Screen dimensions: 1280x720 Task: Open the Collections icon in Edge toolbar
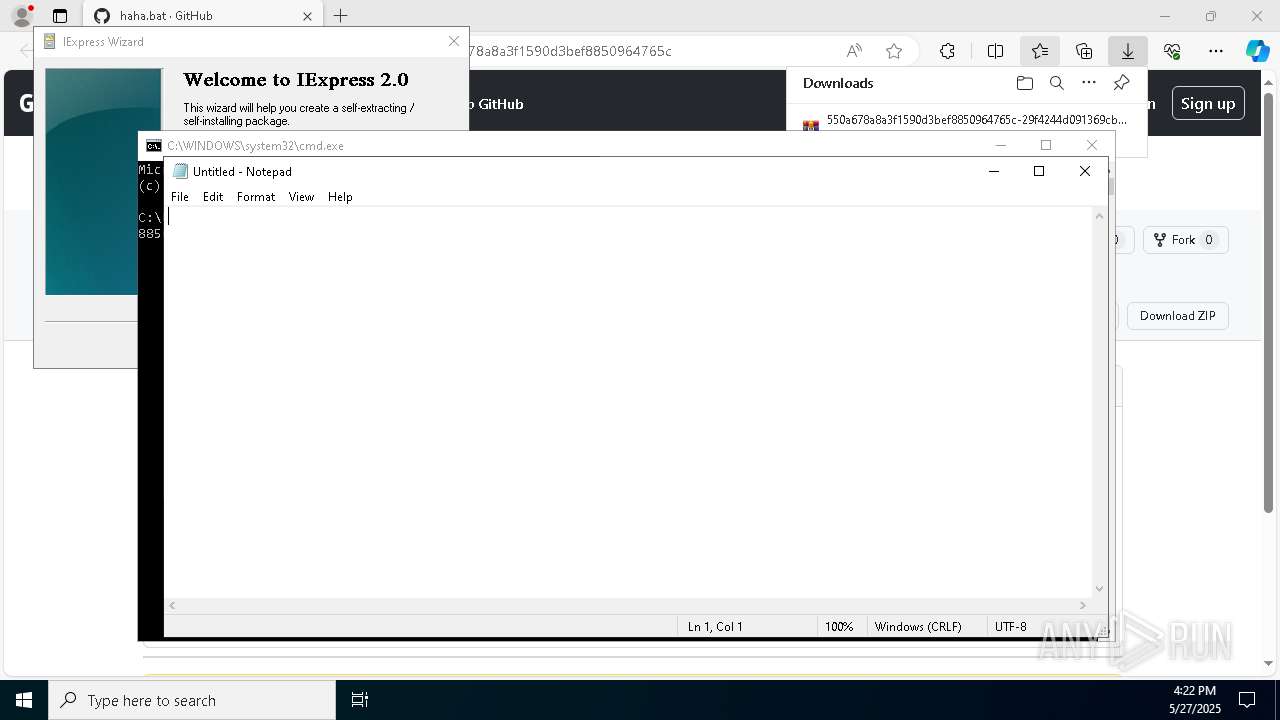tap(1084, 51)
